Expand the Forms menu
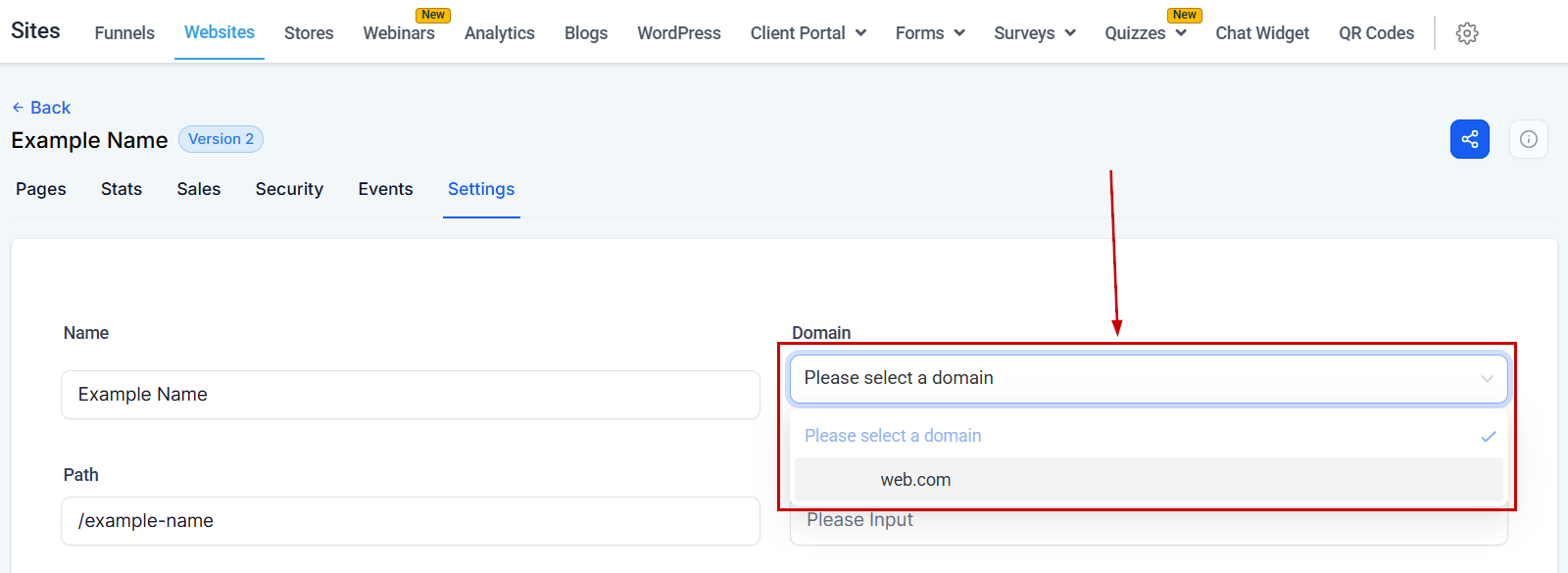The image size is (1568, 573). [x=930, y=33]
